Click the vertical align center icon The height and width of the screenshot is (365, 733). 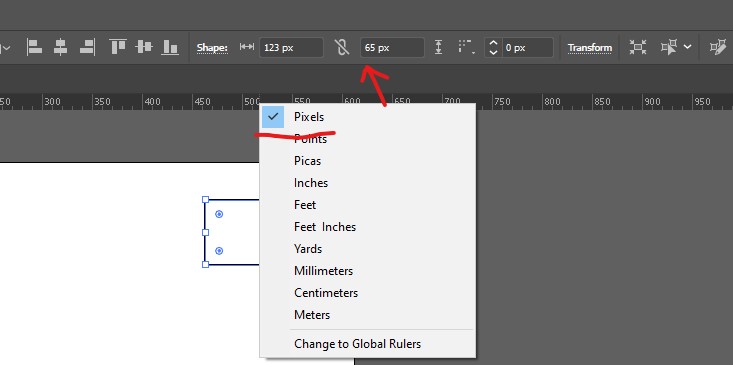[144, 47]
